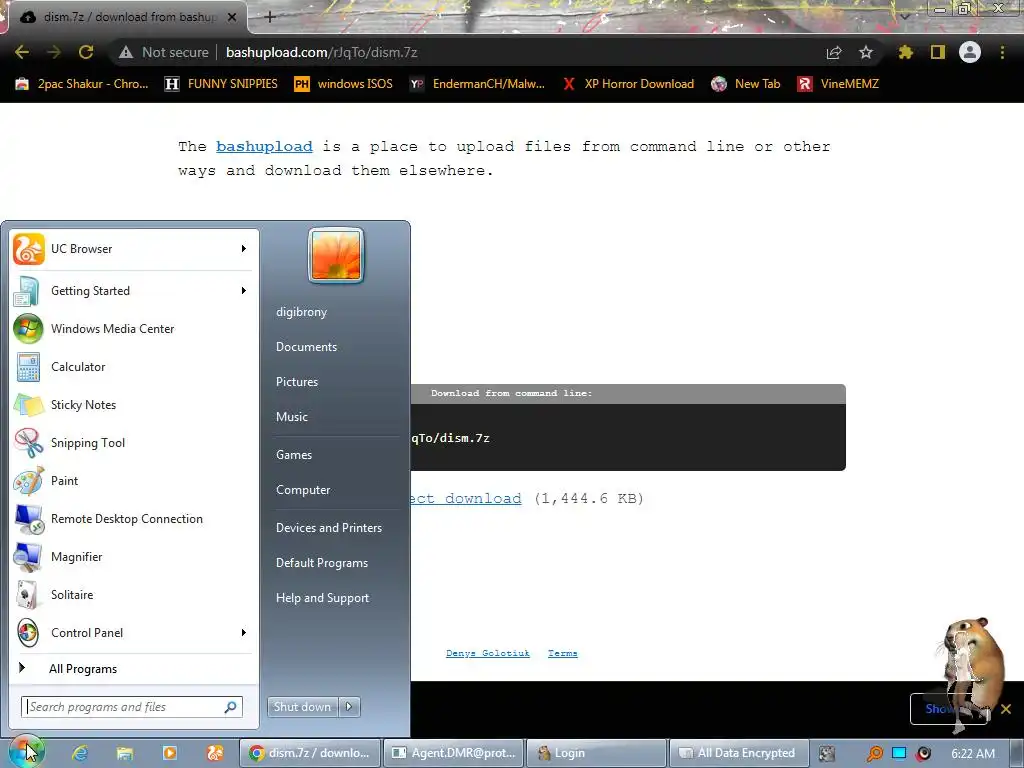Switch to Chrome dism.7z taskbar window
The image size is (1024, 768).
pyautogui.click(x=310, y=753)
